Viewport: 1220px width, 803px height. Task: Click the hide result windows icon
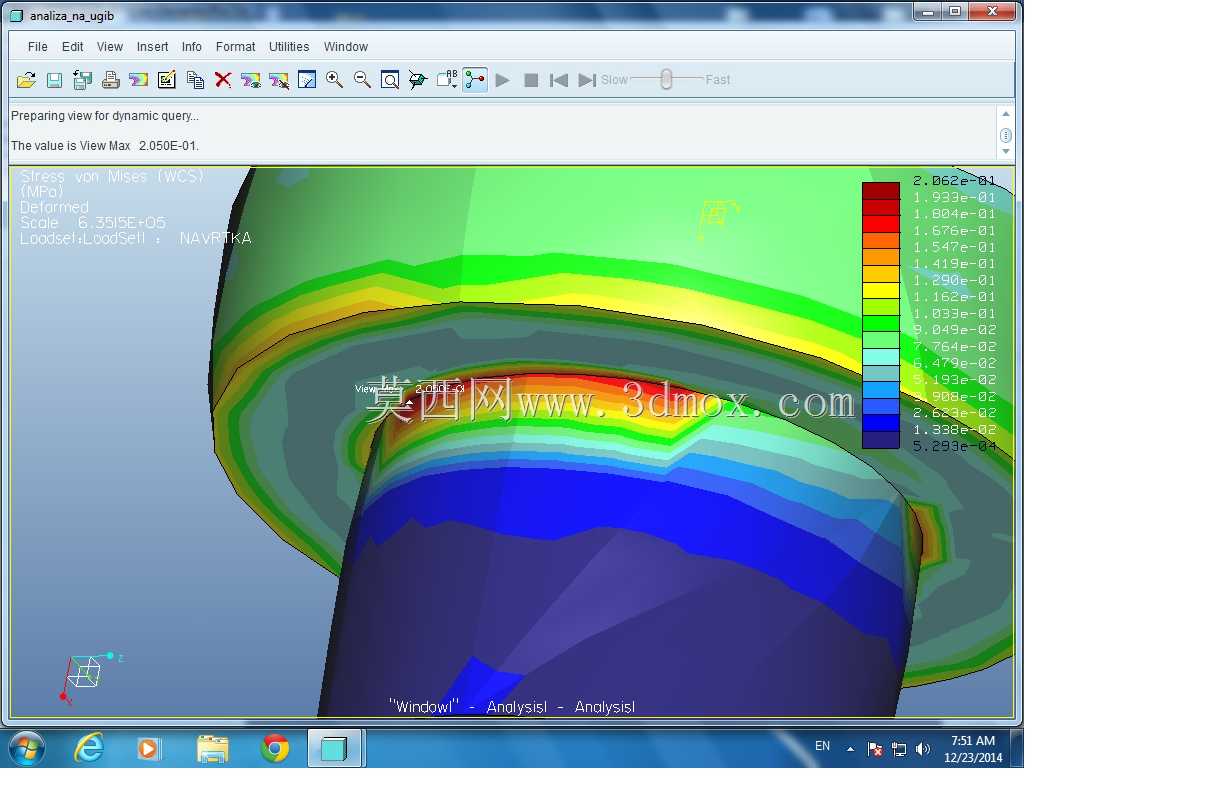pos(279,80)
